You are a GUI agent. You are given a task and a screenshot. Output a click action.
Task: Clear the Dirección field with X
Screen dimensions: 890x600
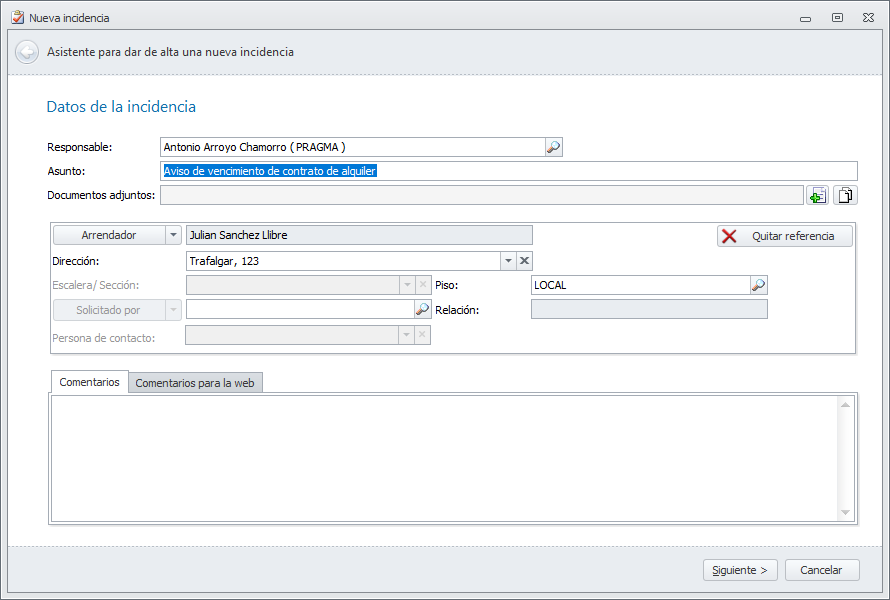525,261
